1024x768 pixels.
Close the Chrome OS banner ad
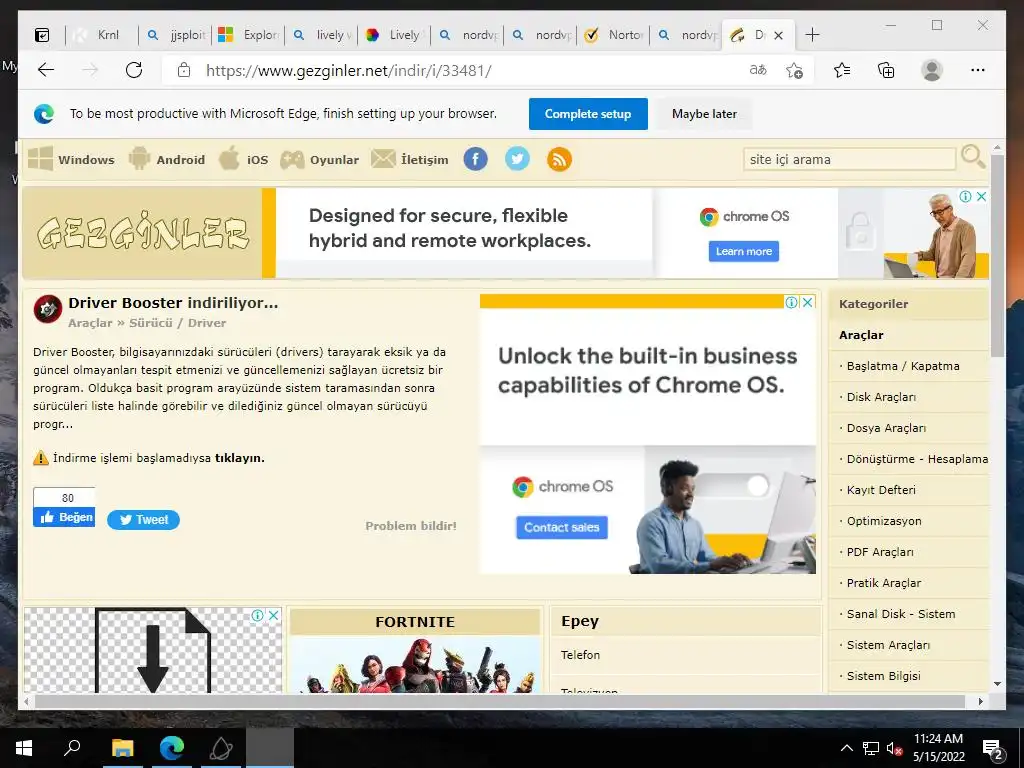(x=981, y=196)
